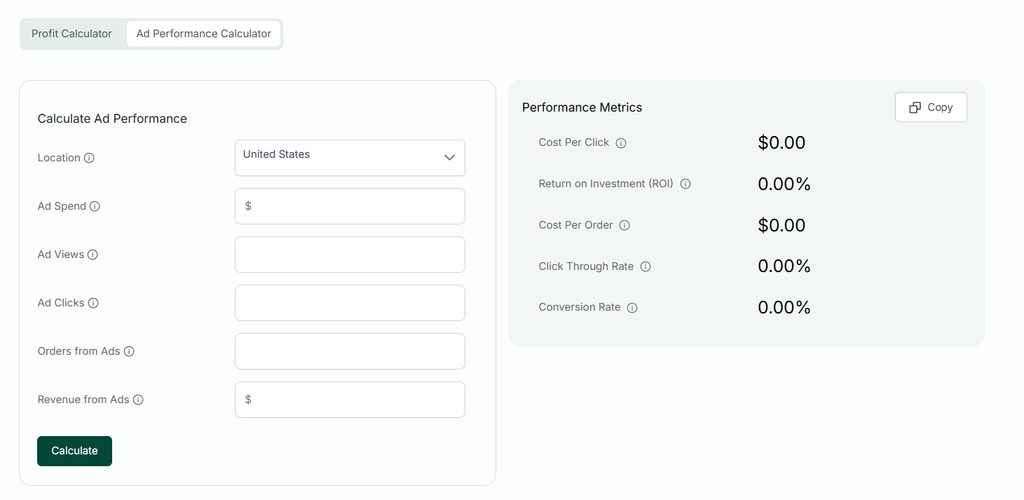Click the Return on Investment info icon
Image resolution: width=1024 pixels, height=500 pixels.
685,184
